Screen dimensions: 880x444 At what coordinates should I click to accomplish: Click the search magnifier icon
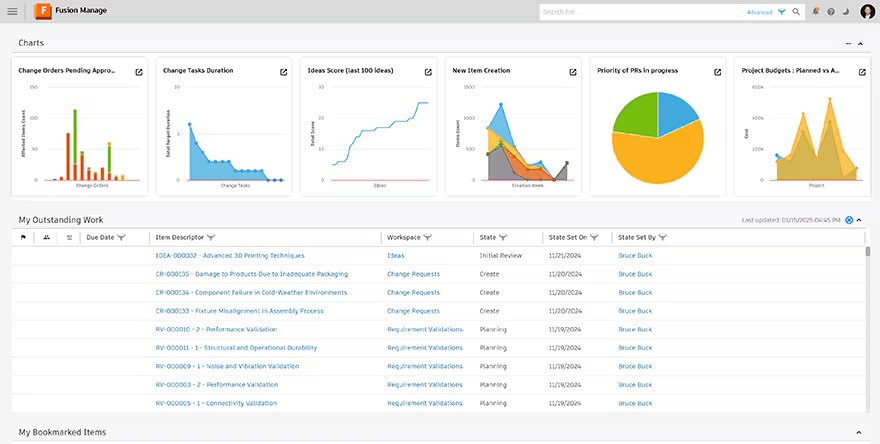(796, 12)
